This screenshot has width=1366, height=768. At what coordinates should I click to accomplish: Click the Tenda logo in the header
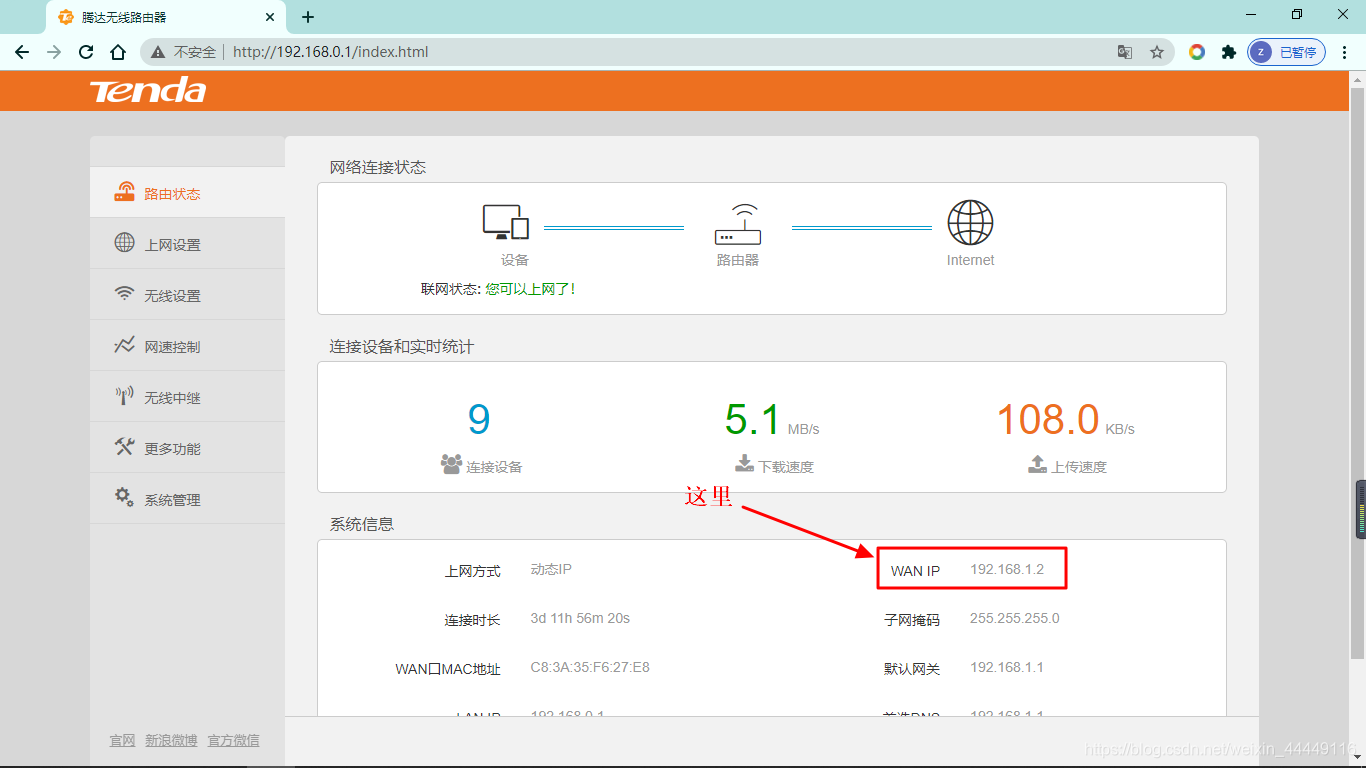coord(148,91)
